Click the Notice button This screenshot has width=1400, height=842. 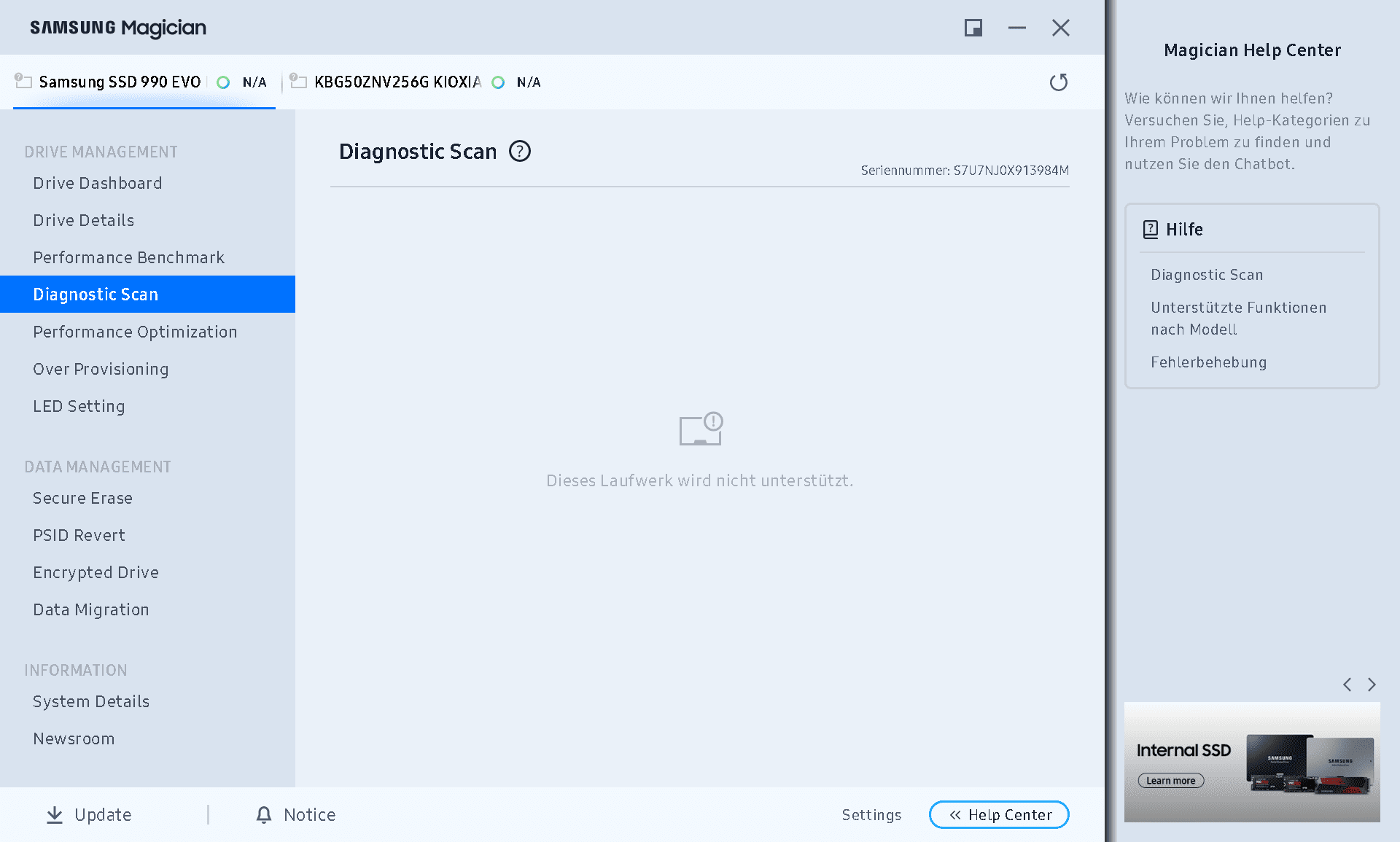[x=296, y=815]
